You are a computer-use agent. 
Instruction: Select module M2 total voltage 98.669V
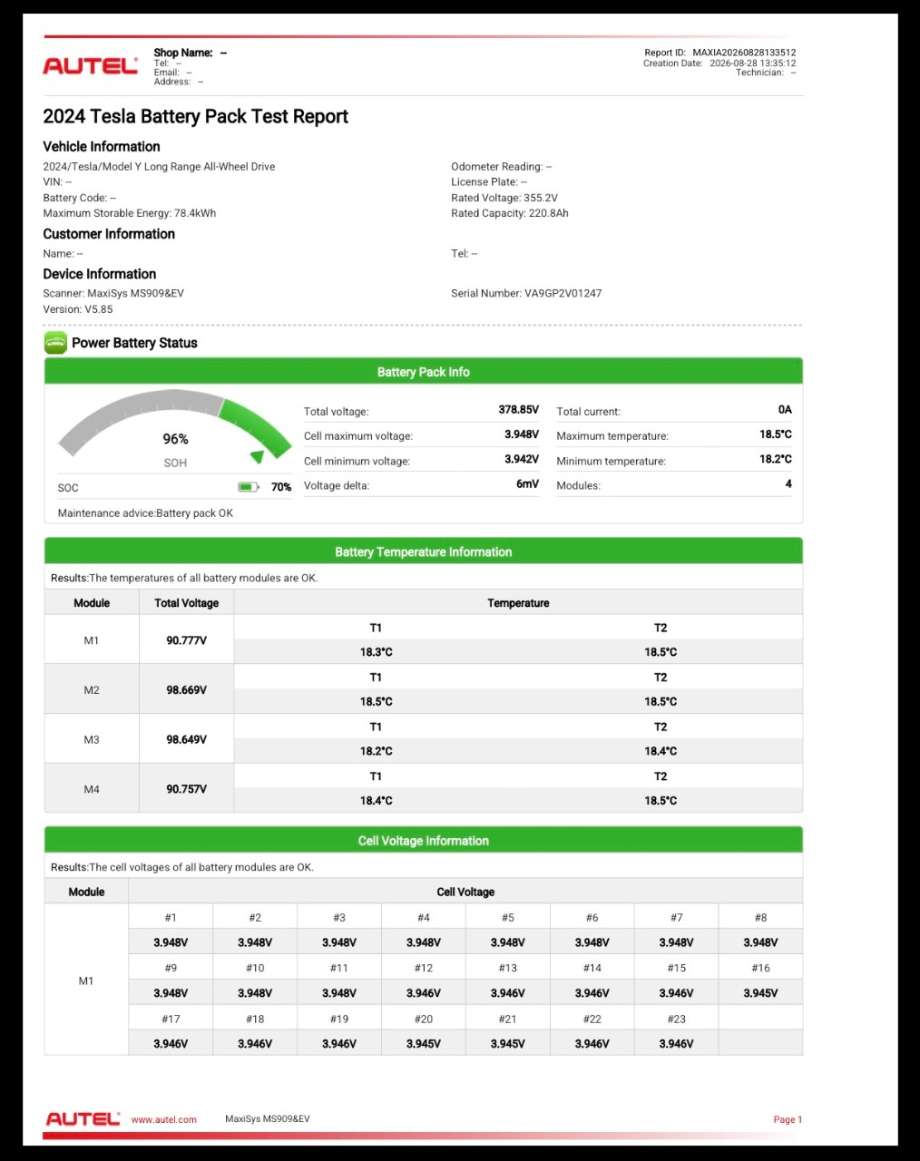click(x=186, y=689)
